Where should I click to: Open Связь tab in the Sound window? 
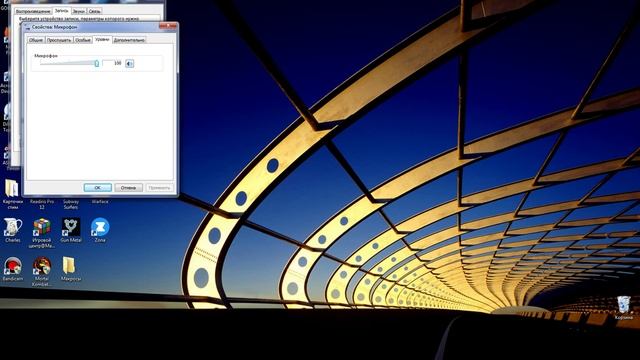94,11
